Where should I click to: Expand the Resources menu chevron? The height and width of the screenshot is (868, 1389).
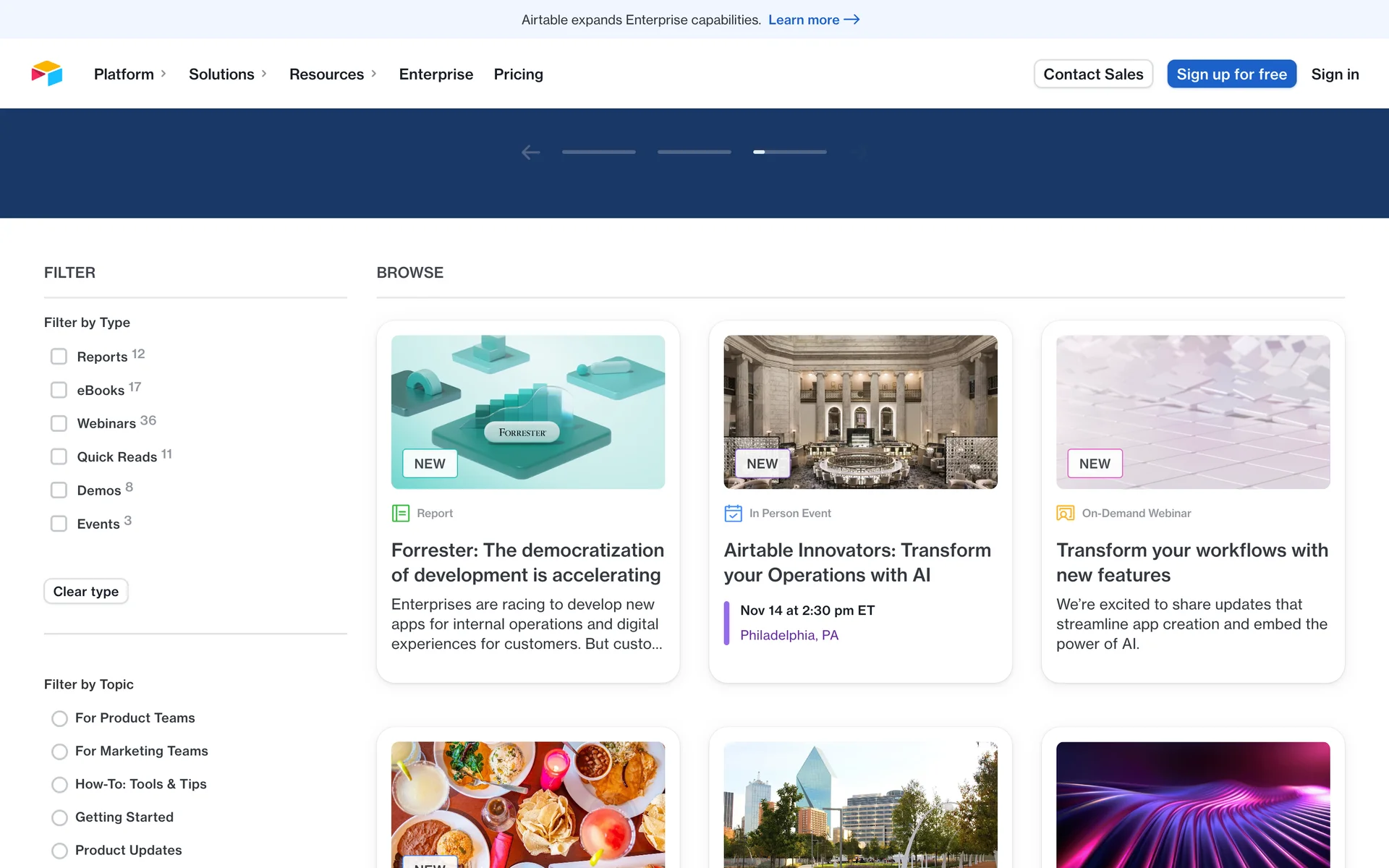point(373,74)
